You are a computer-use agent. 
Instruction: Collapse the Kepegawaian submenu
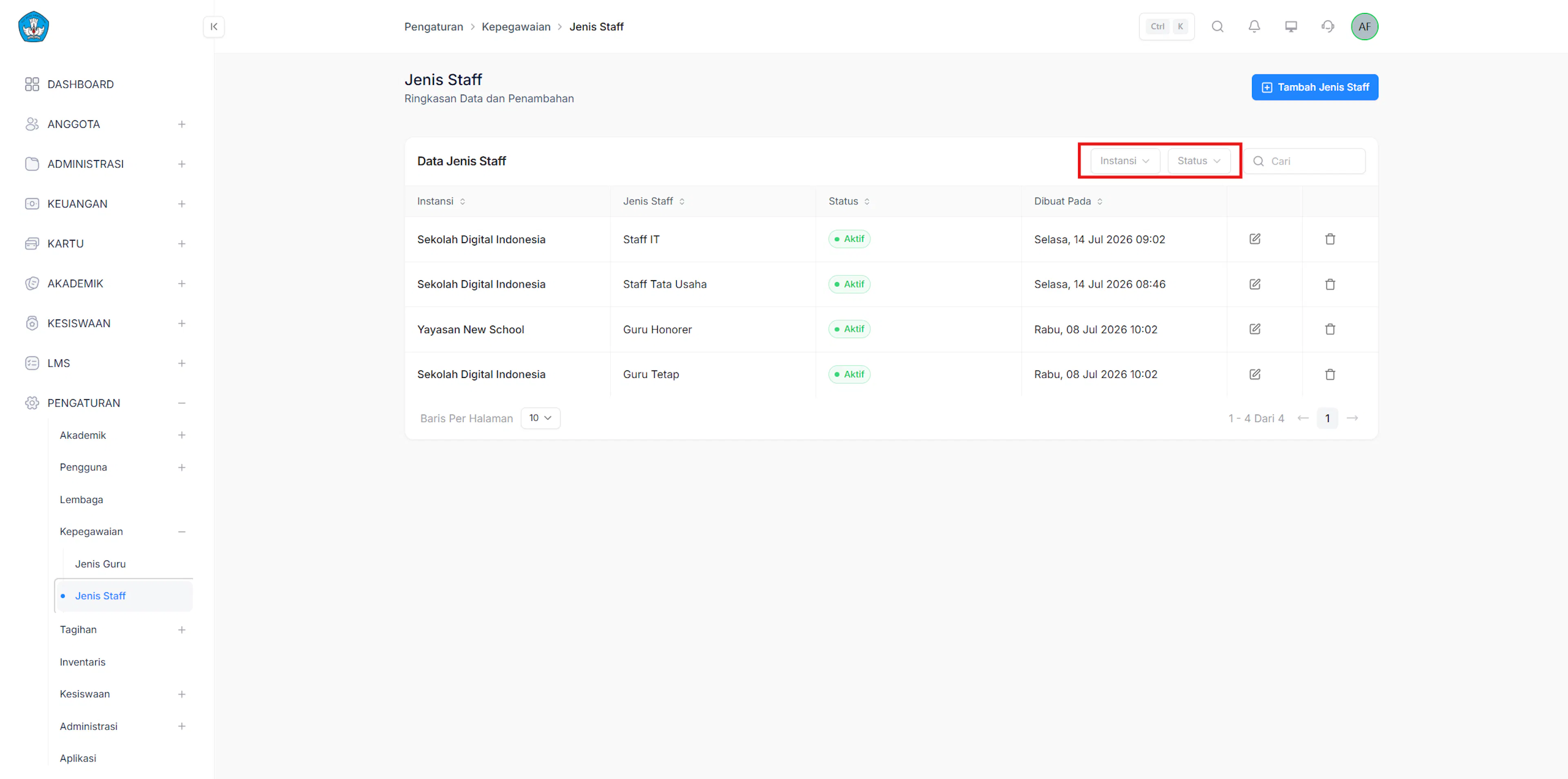[x=181, y=532]
